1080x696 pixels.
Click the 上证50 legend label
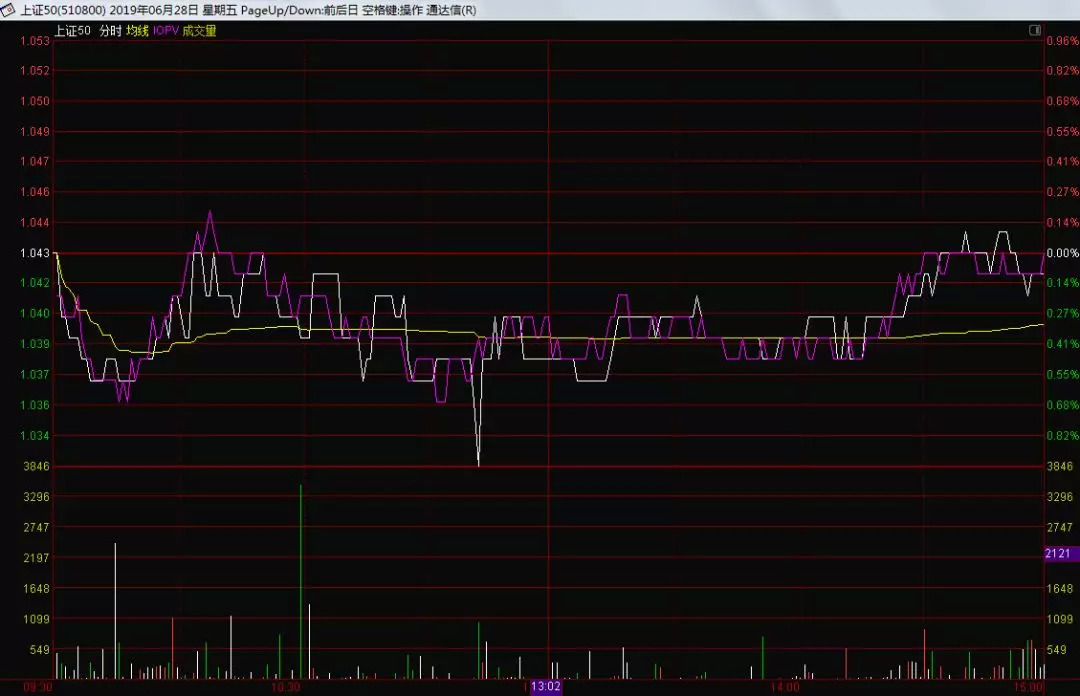pos(72,31)
